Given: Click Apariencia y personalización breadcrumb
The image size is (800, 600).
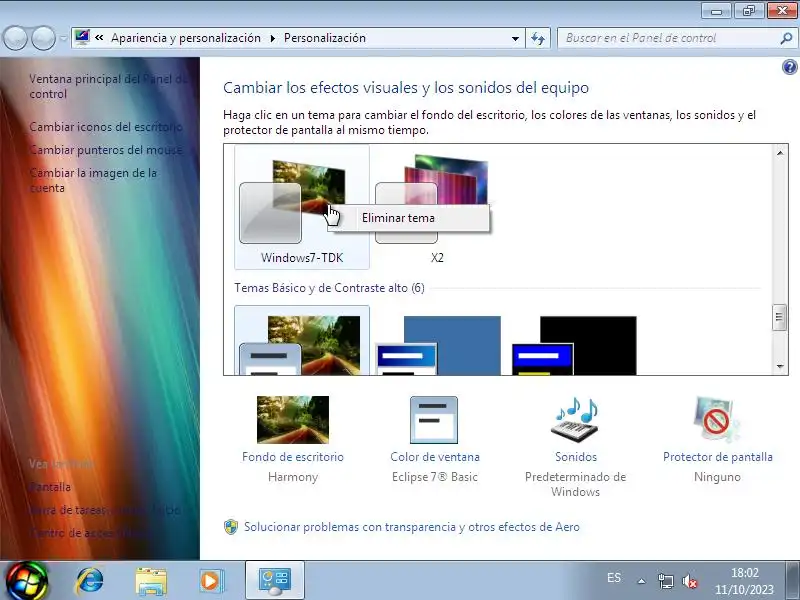Looking at the screenshot, I should 186,38.
